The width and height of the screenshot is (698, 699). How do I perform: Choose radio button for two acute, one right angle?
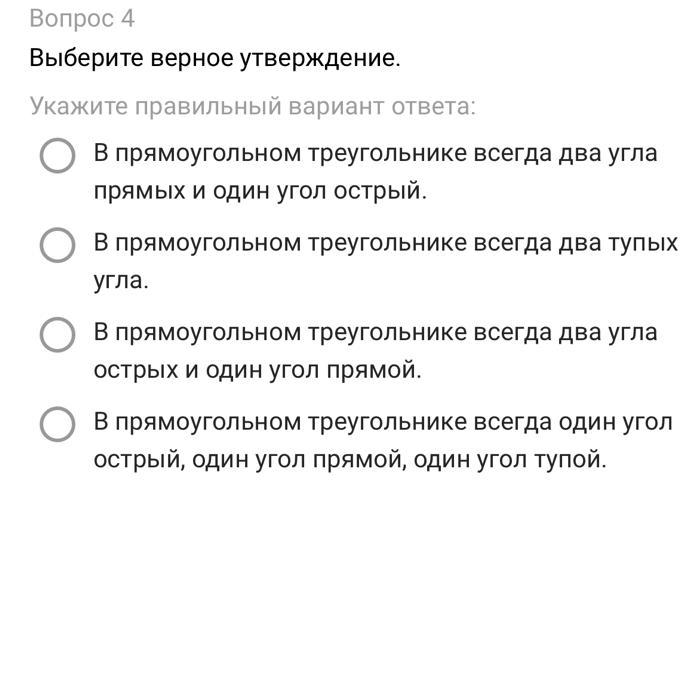tap(57, 334)
